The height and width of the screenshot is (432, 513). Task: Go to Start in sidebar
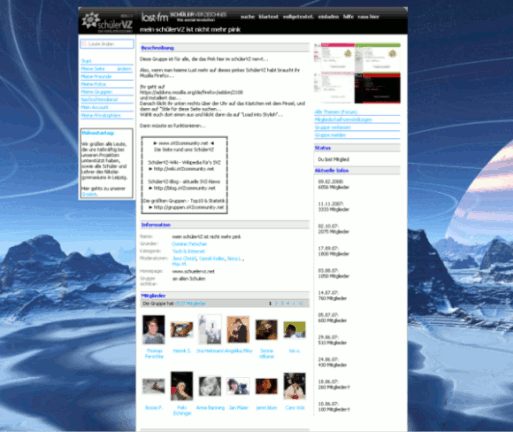pos(86,61)
